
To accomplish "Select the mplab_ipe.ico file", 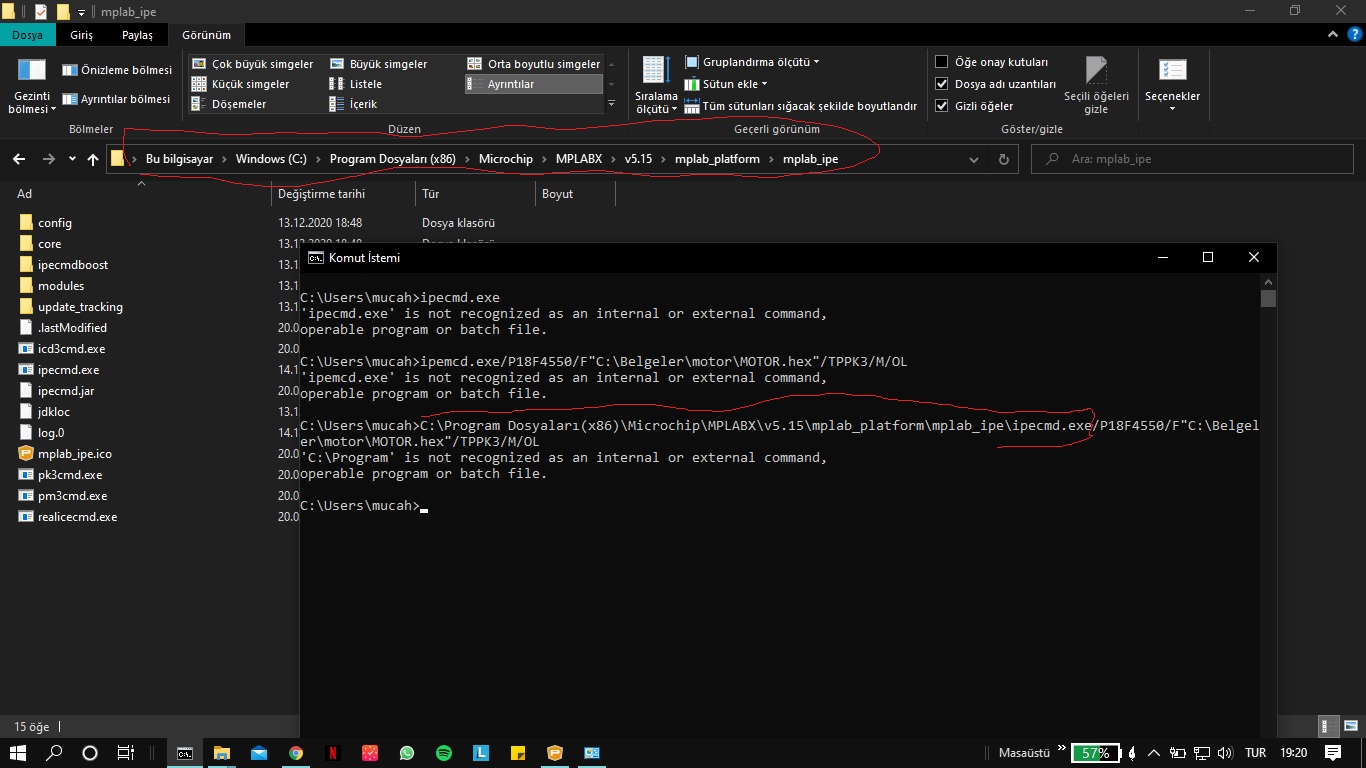I will (x=67, y=454).
